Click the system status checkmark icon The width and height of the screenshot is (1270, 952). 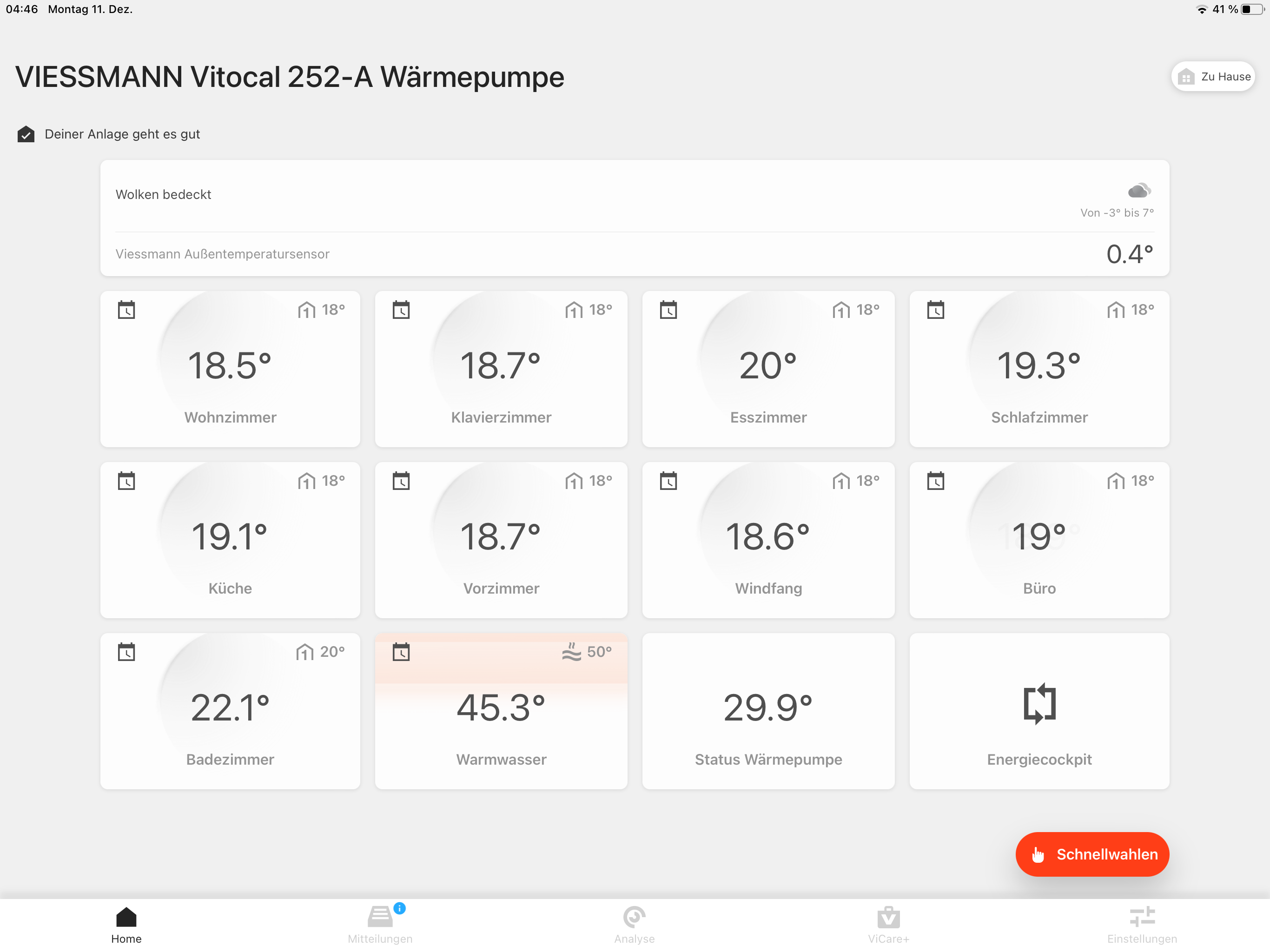26,134
